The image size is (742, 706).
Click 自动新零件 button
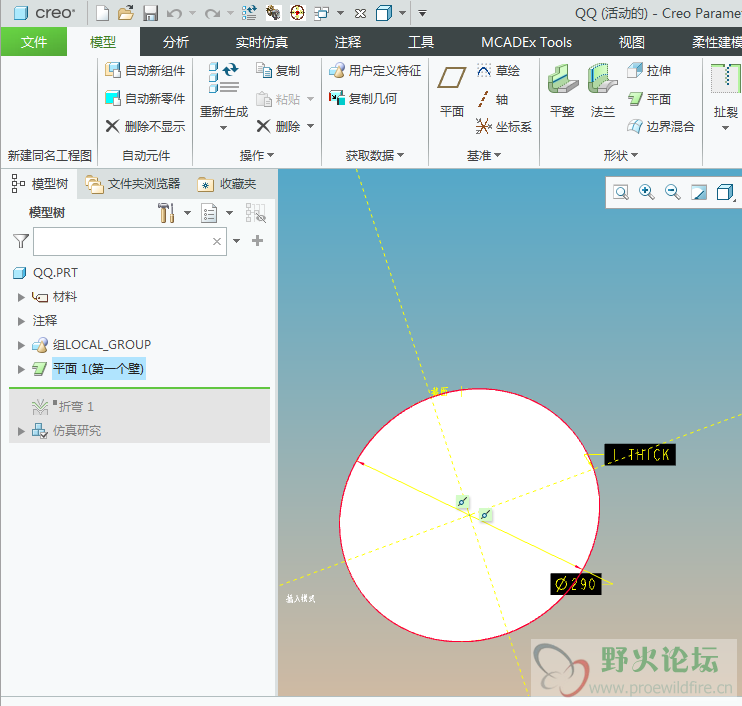(145, 98)
